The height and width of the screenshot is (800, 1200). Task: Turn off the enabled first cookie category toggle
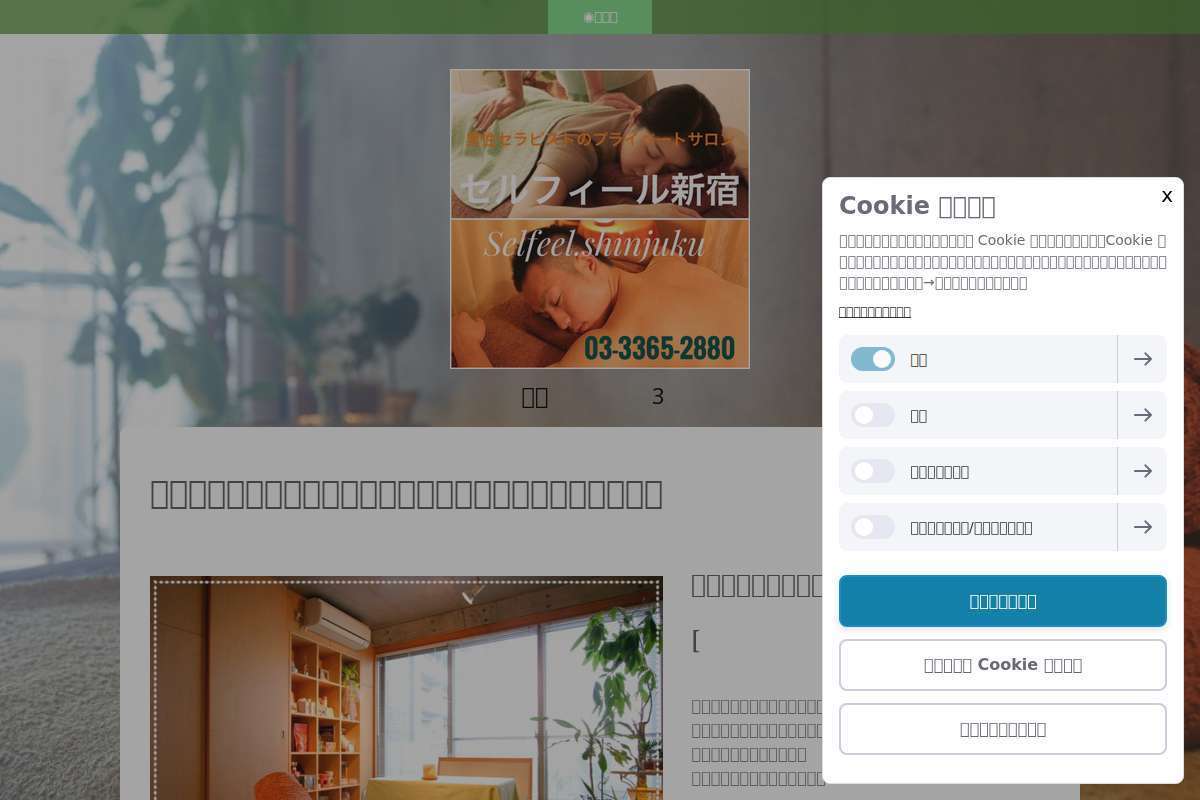873,359
